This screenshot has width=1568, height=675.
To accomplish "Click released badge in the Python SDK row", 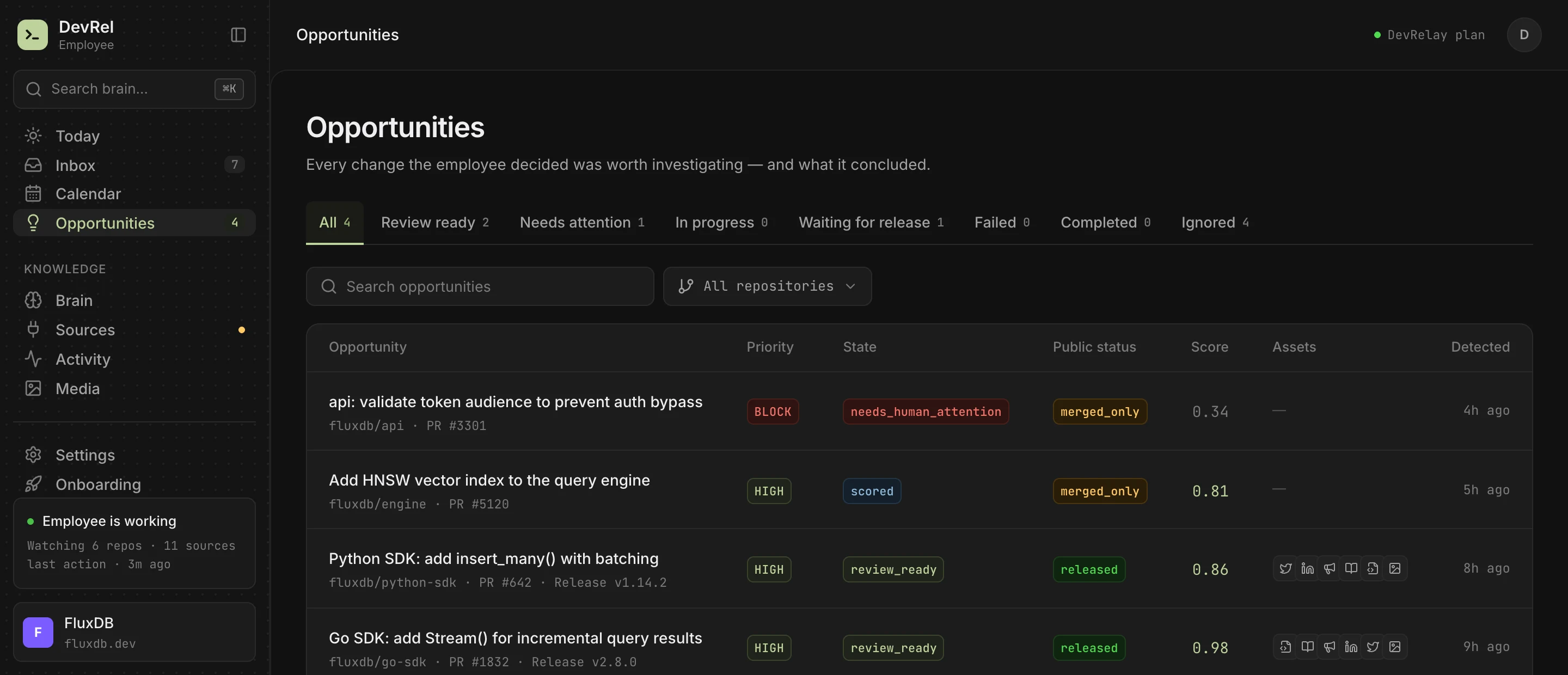I will coord(1088,569).
